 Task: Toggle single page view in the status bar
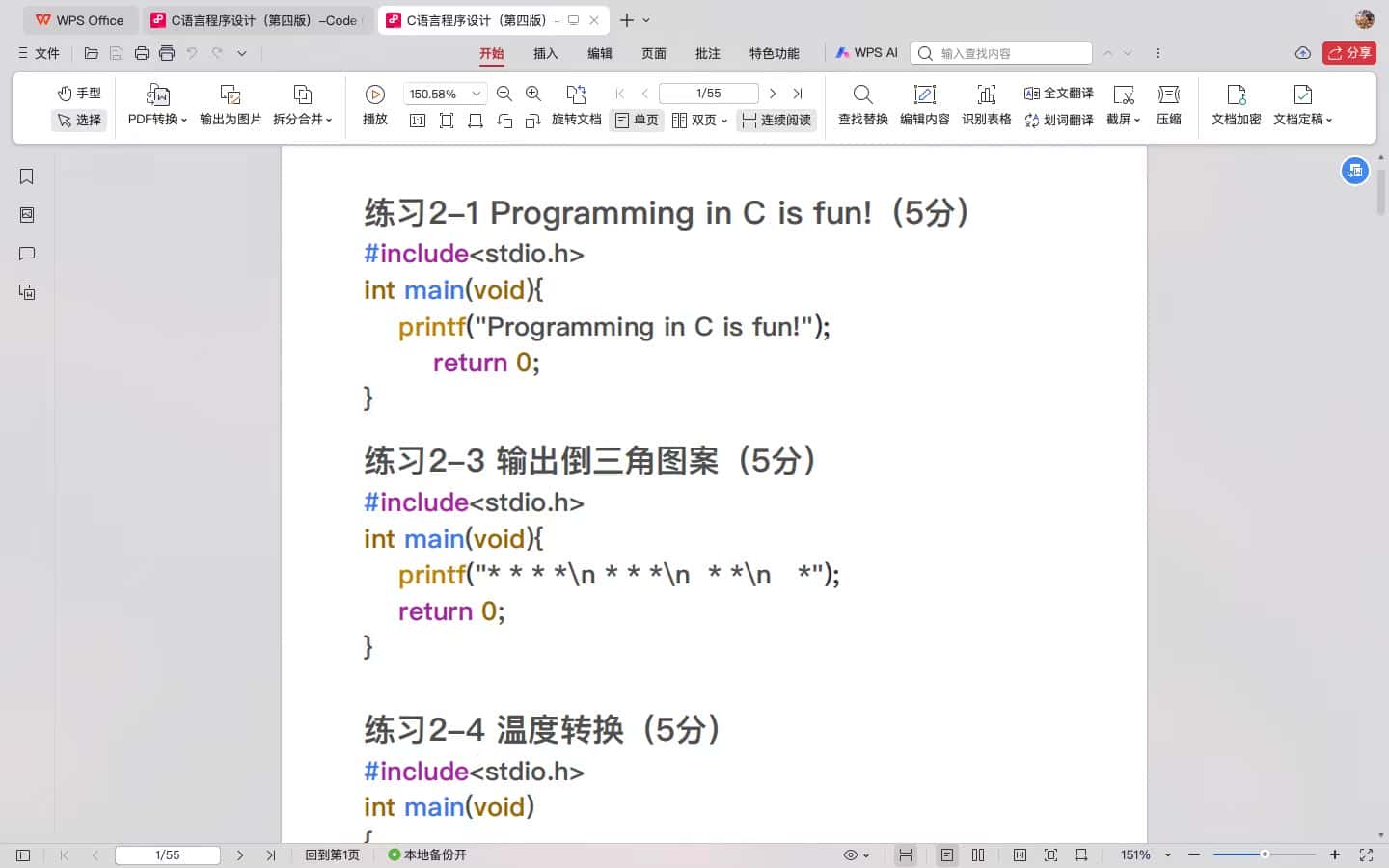[947, 854]
